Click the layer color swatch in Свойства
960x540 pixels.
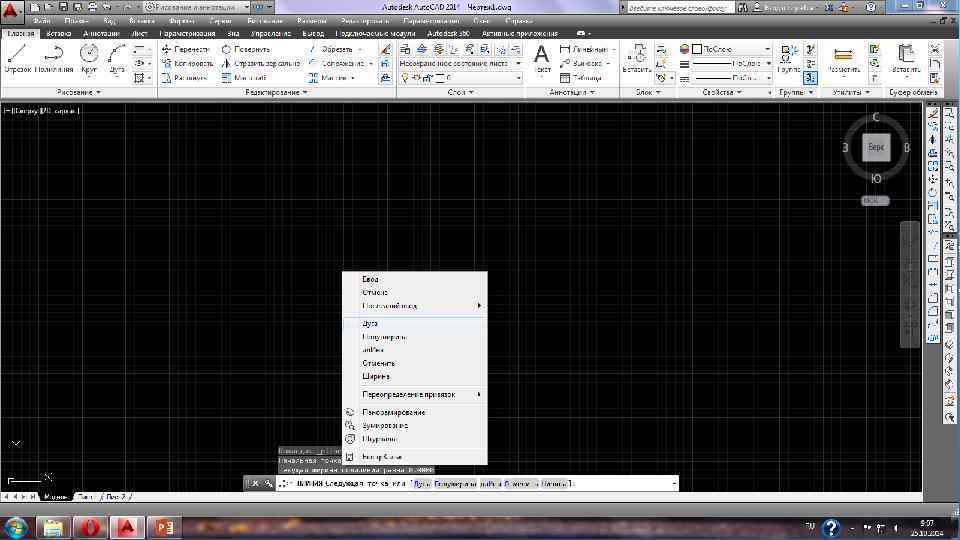coord(697,49)
